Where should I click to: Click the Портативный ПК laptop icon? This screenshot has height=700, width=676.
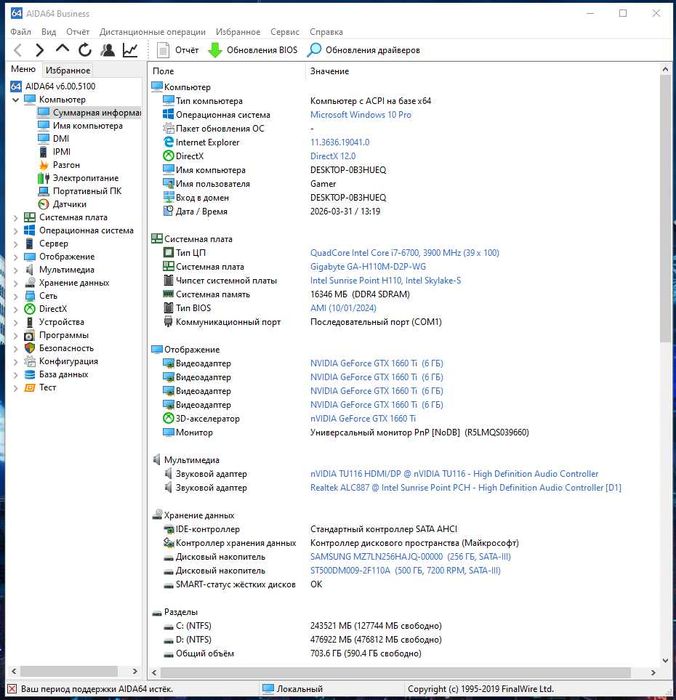(44, 191)
